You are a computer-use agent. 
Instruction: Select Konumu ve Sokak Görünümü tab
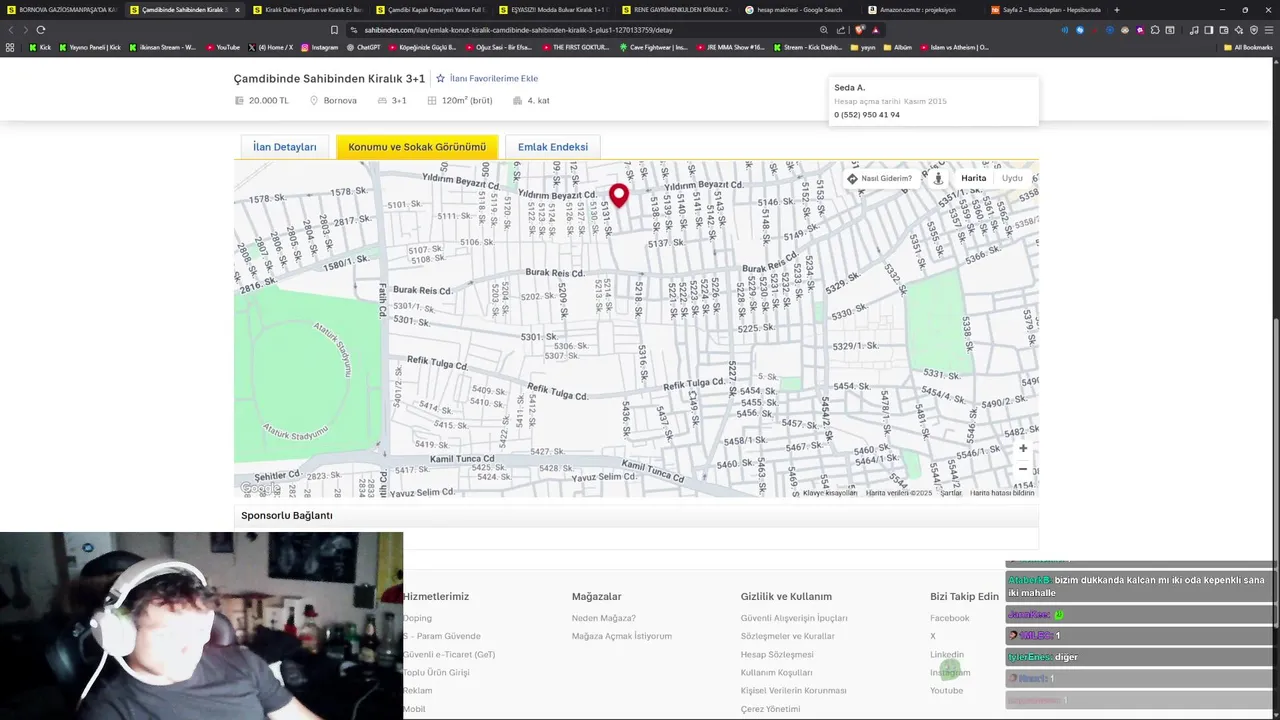[417, 147]
